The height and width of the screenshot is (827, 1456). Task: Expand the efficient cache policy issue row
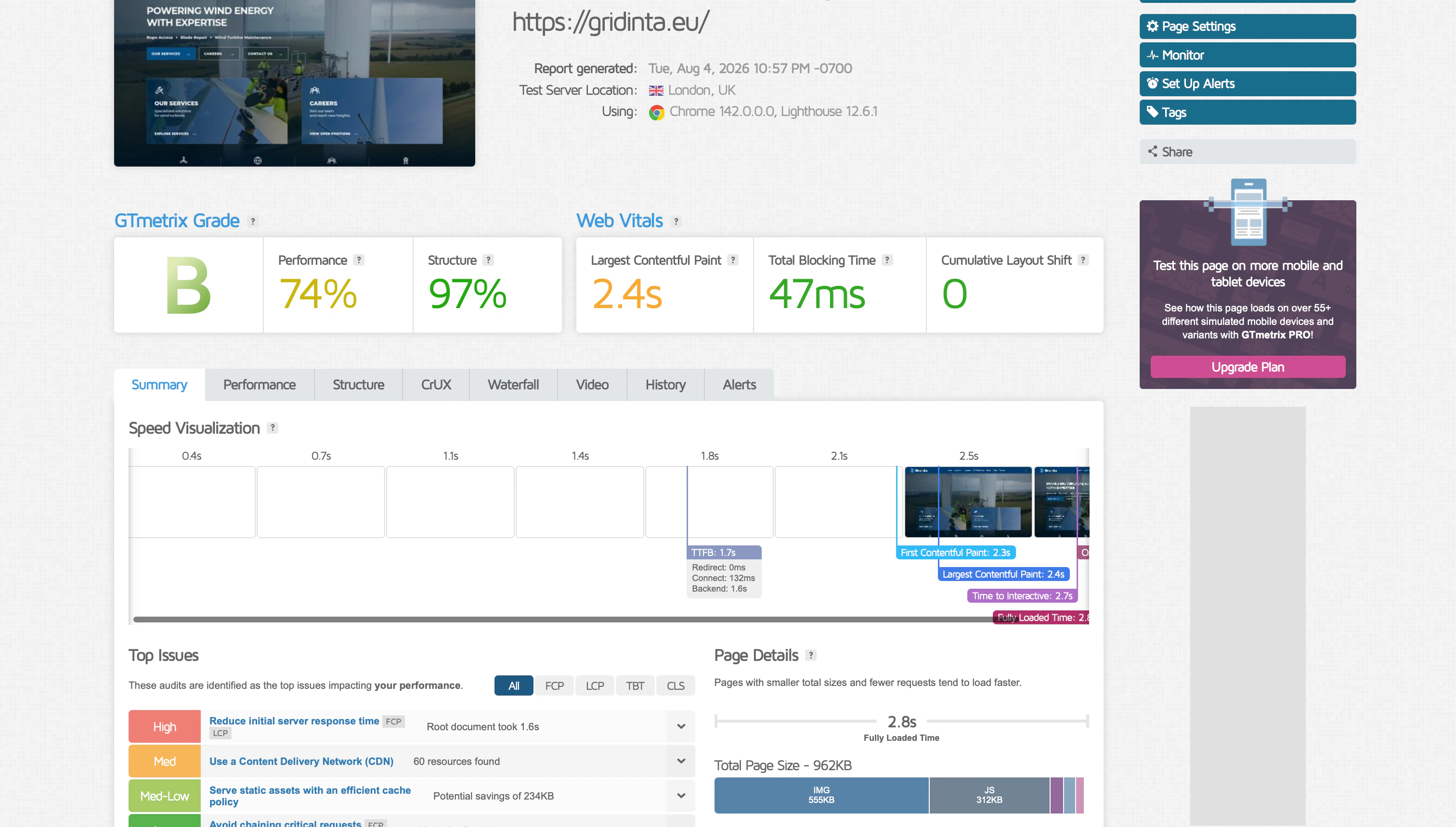tap(680, 796)
